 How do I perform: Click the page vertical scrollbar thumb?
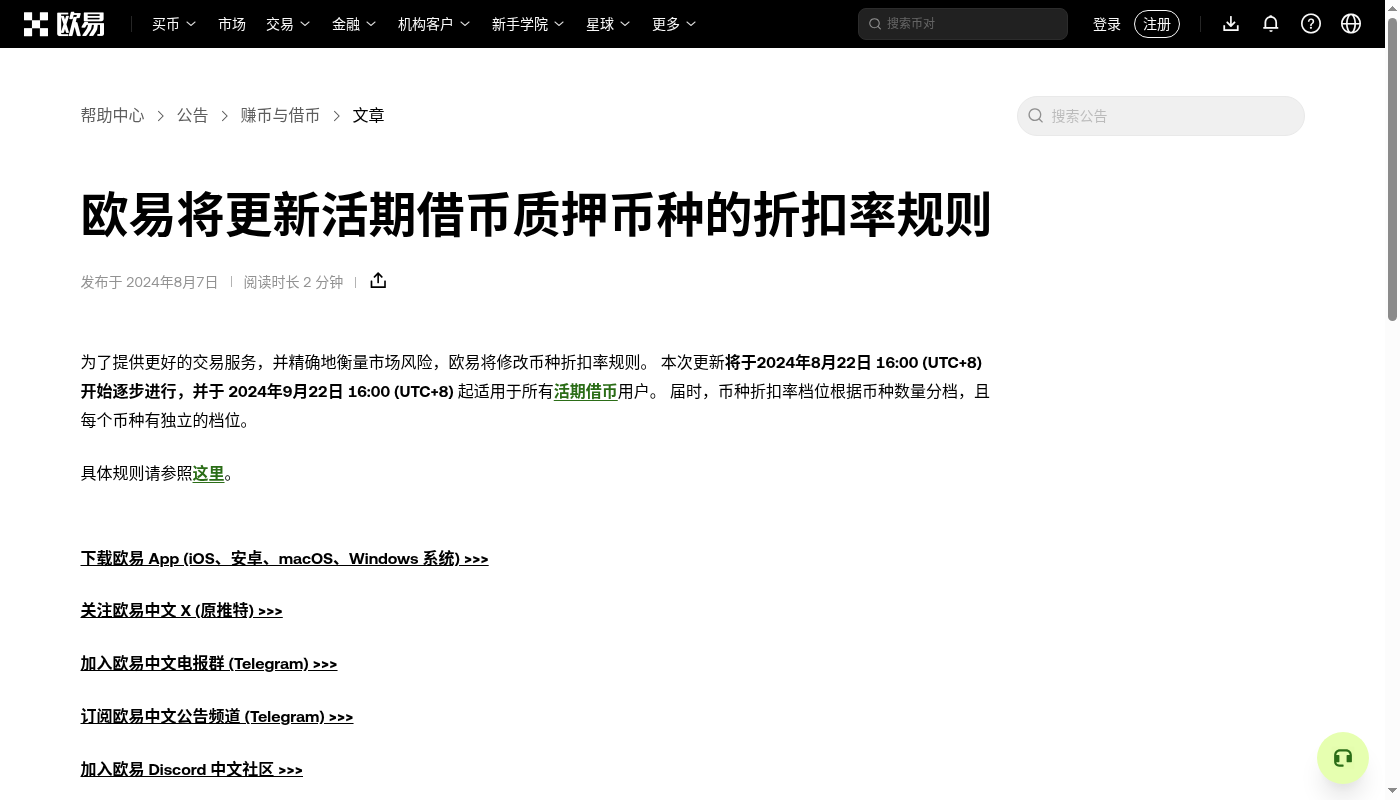coord(1392,170)
